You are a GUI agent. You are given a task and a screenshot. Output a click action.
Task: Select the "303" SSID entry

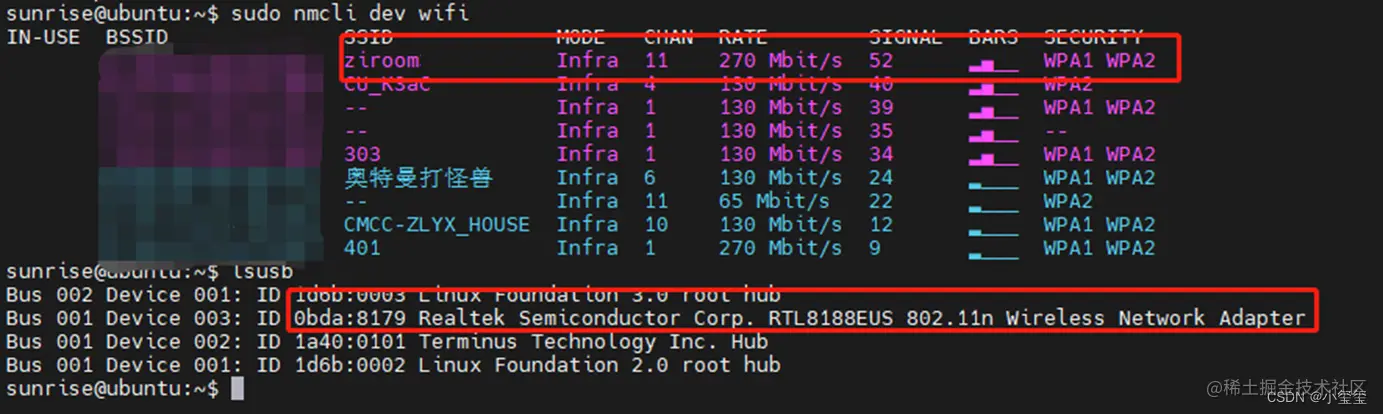point(362,154)
